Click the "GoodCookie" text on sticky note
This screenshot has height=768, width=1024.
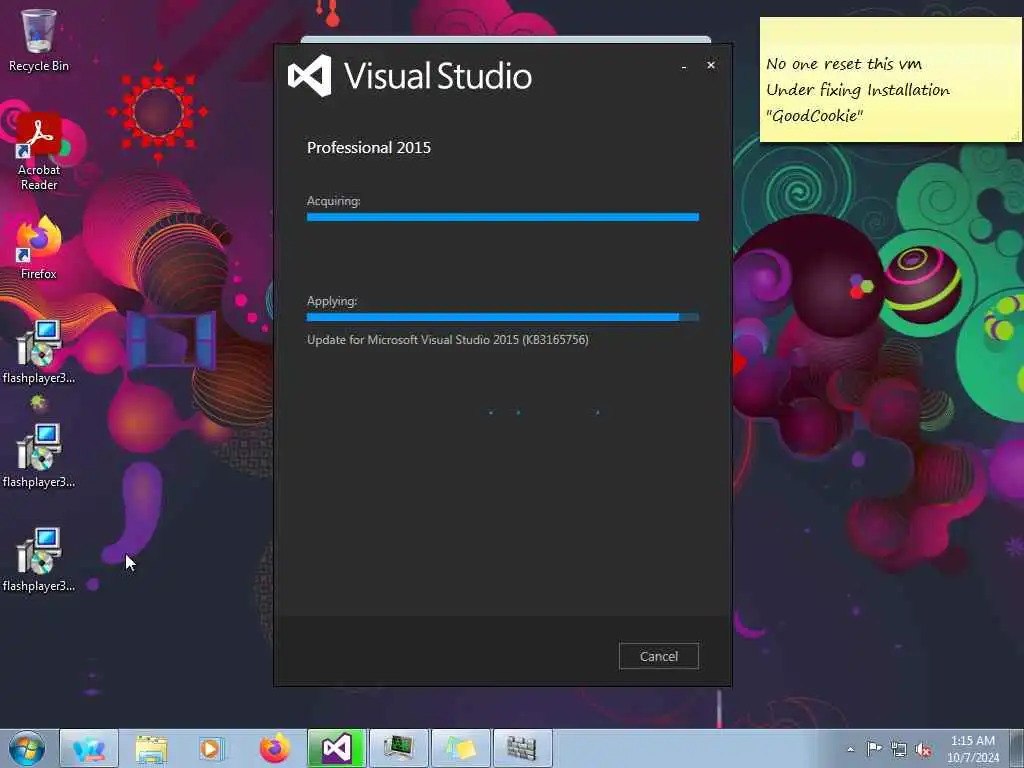814,116
